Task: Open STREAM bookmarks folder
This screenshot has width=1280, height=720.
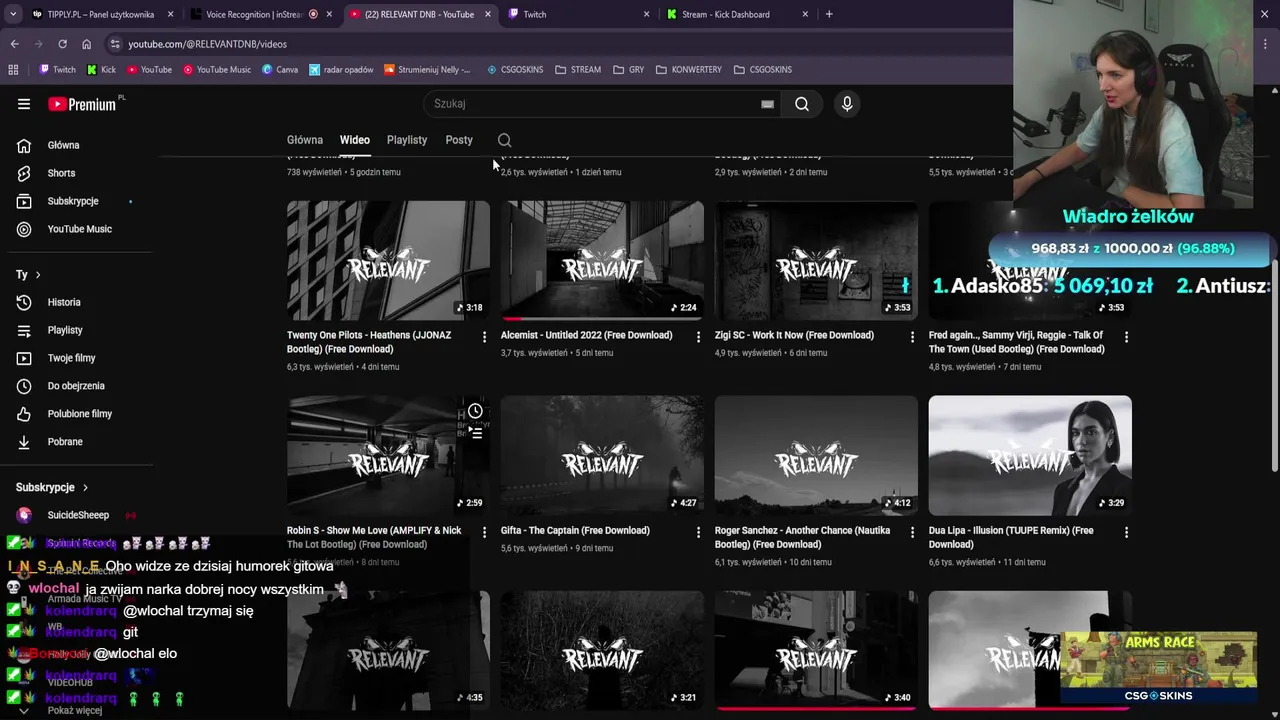Action: [578, 70]
